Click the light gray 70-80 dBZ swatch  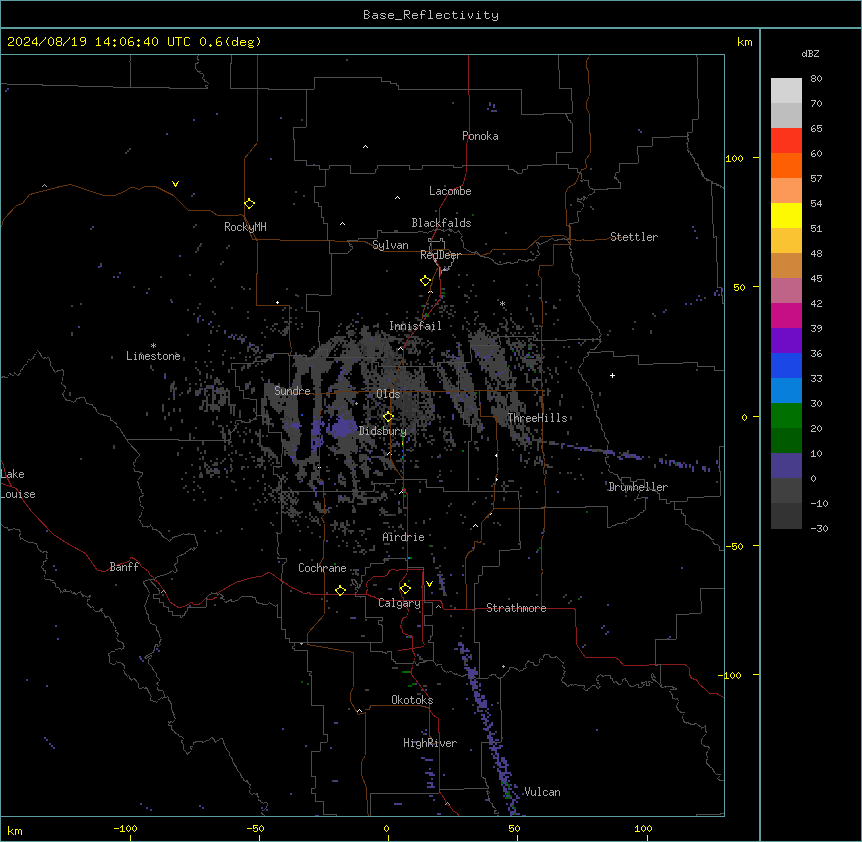[x=786, y=90]
